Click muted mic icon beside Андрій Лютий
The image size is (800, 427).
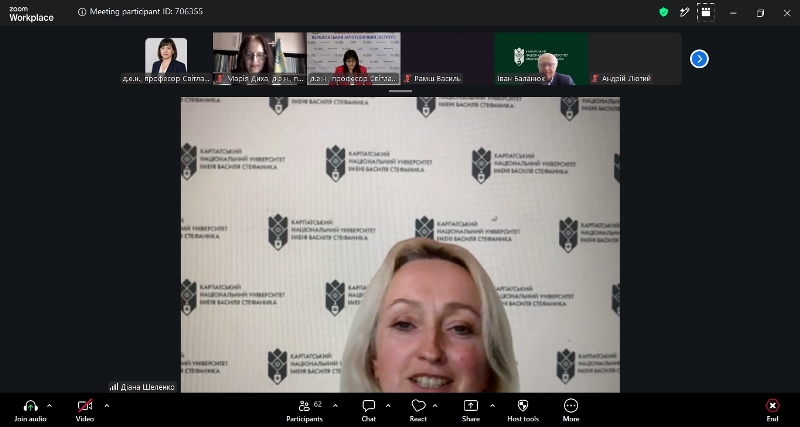595,79
